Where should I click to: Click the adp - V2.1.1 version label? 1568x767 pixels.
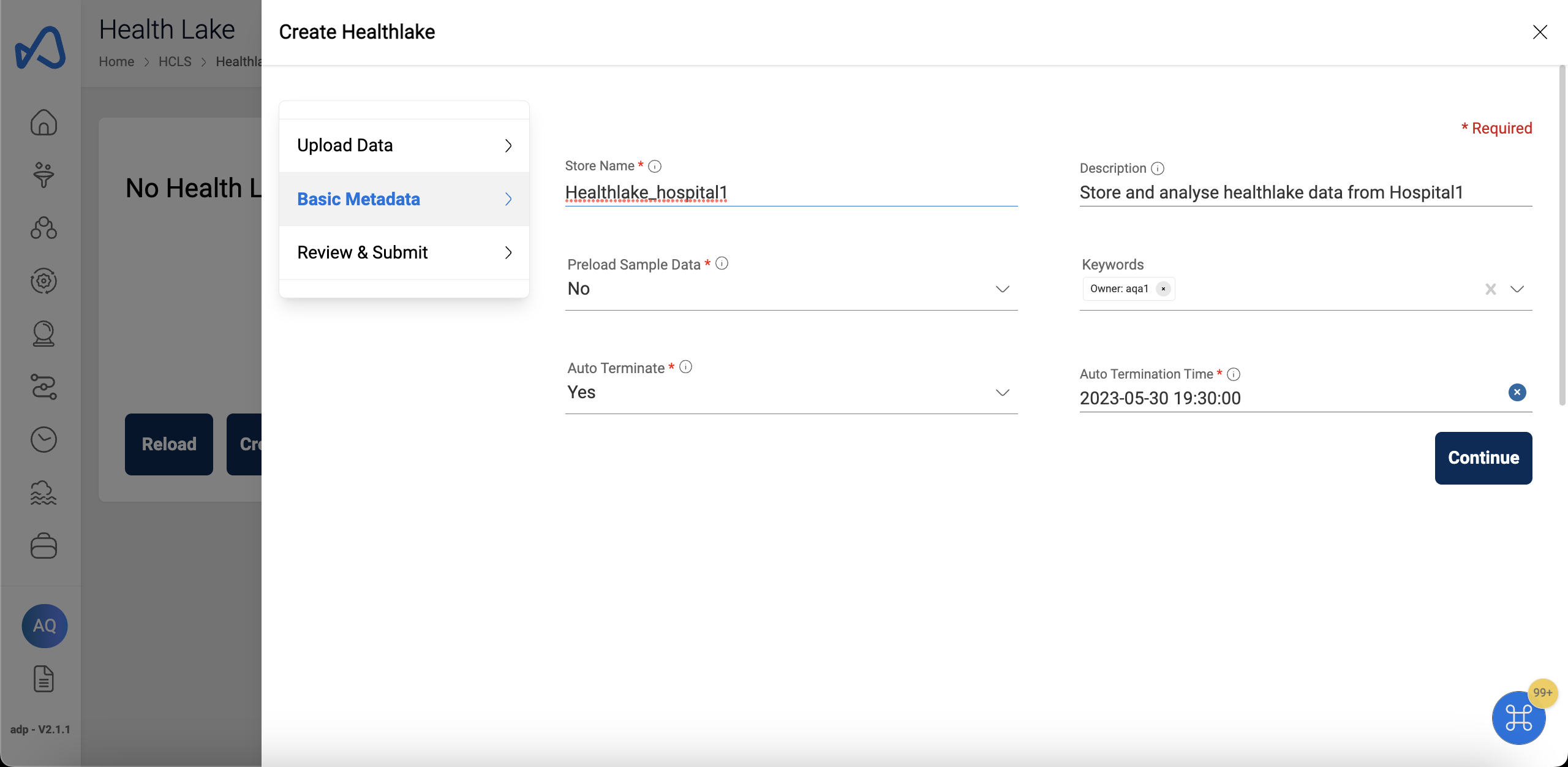(x=40, y=729)
